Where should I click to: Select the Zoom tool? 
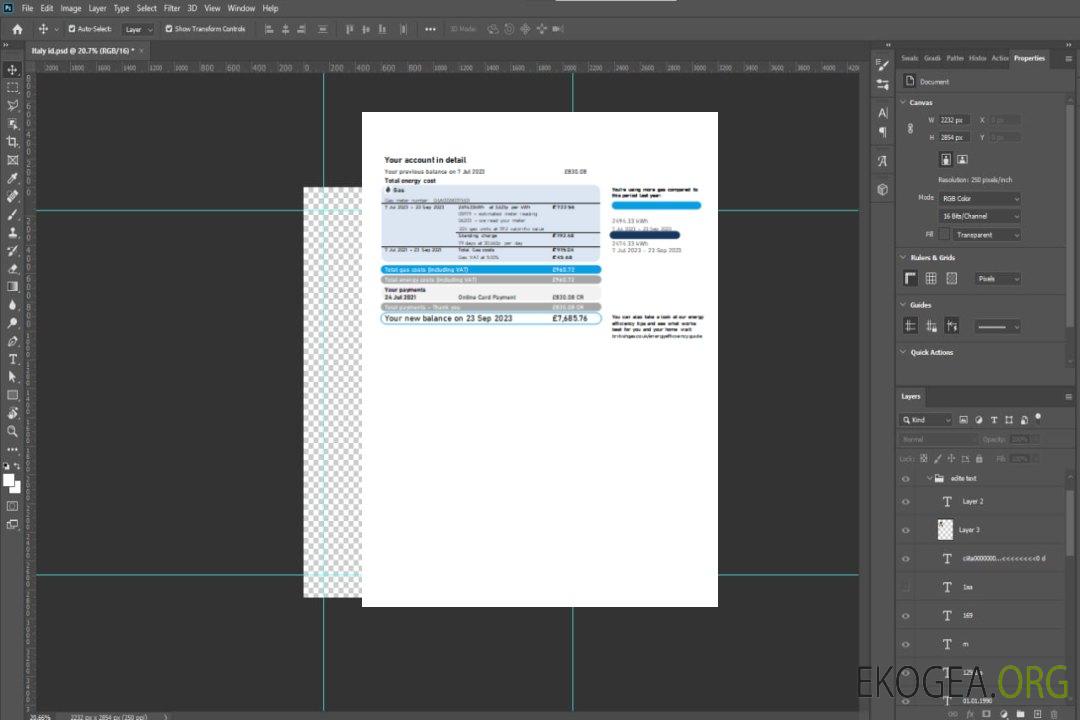coord(13,431)
